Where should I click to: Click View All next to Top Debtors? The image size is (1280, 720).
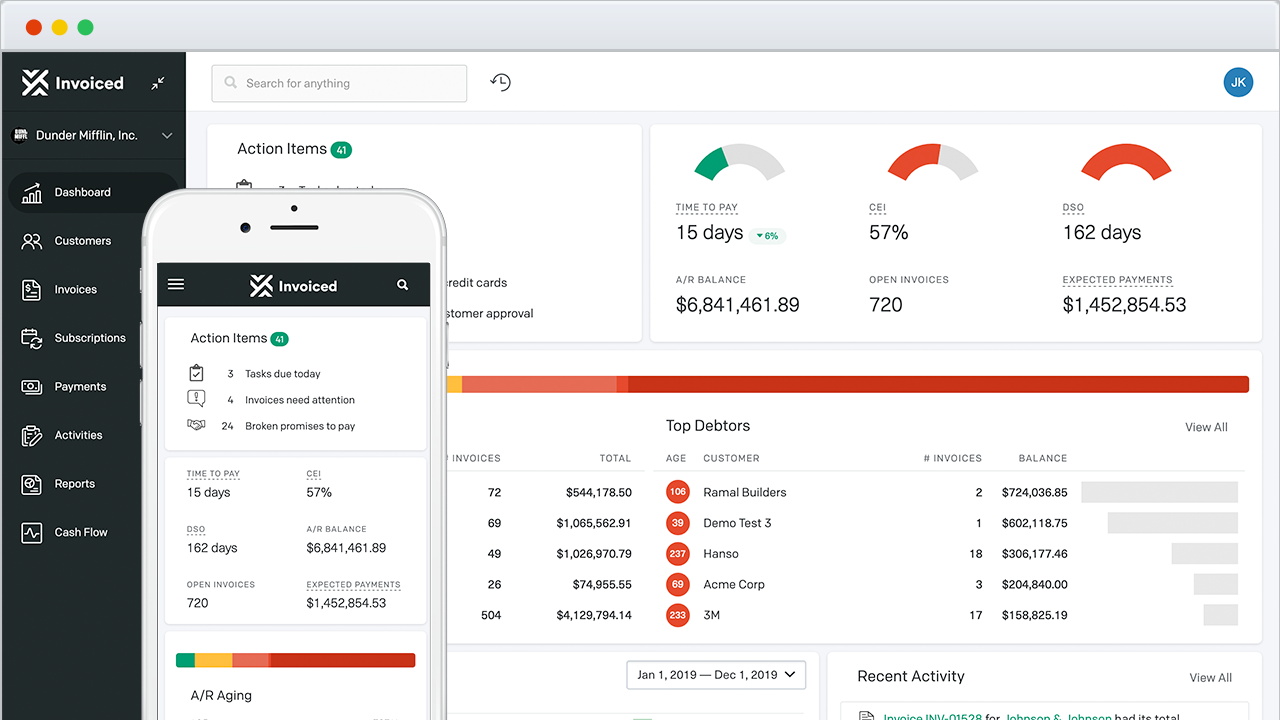click(x=1206, y=427)
